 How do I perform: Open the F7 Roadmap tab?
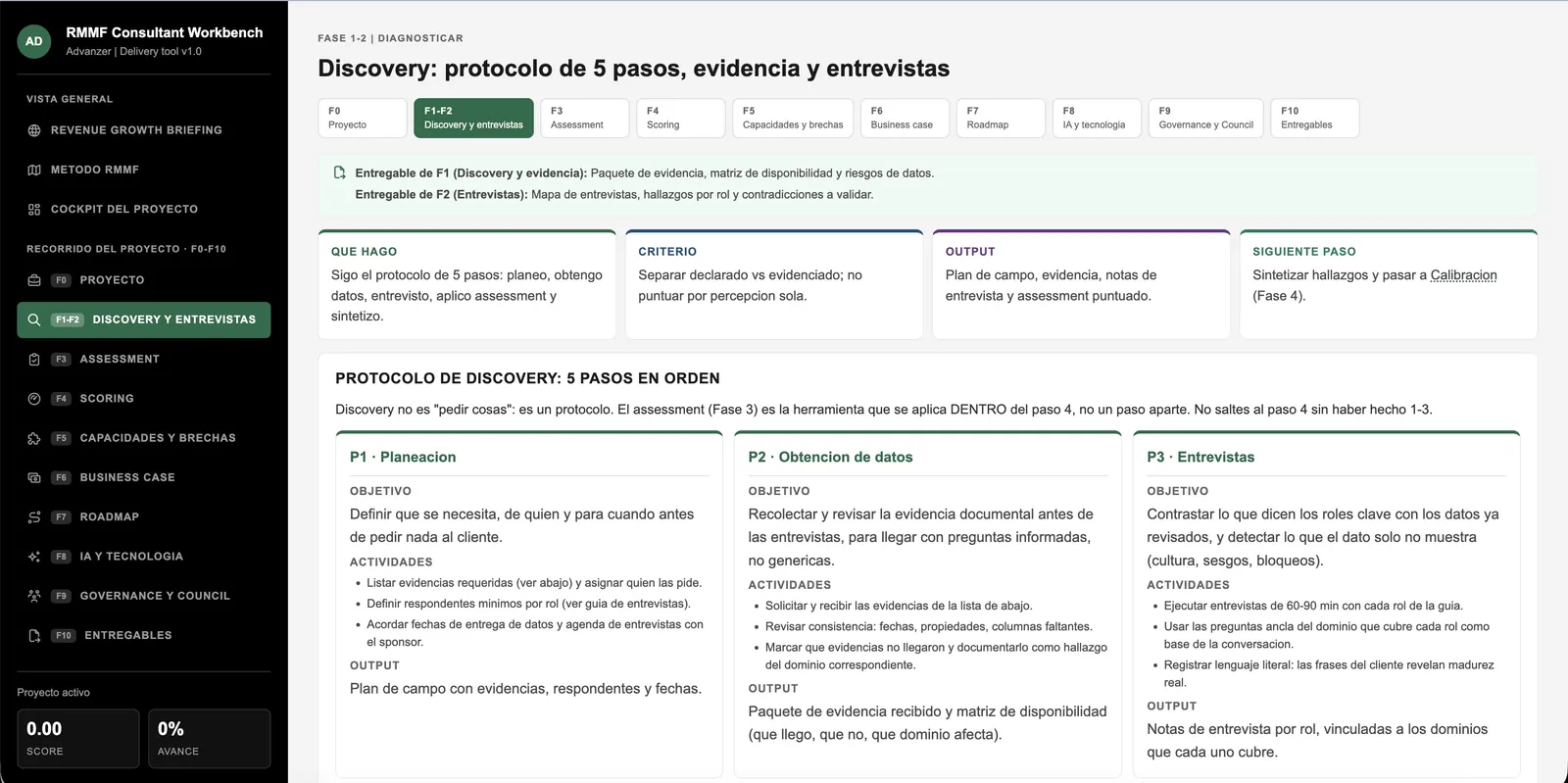1001,118
